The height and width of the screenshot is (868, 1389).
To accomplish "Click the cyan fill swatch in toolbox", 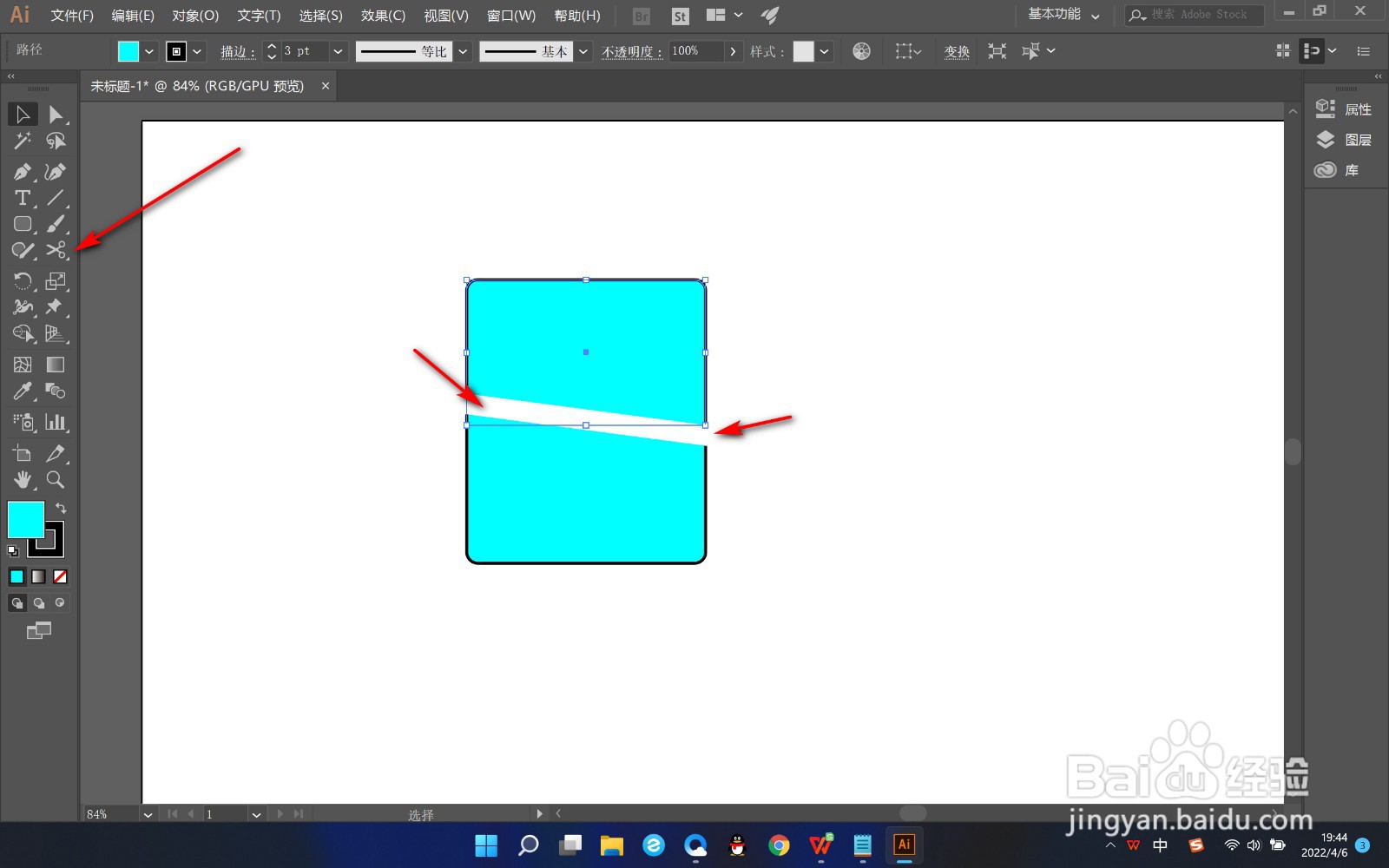I will 26,520.
